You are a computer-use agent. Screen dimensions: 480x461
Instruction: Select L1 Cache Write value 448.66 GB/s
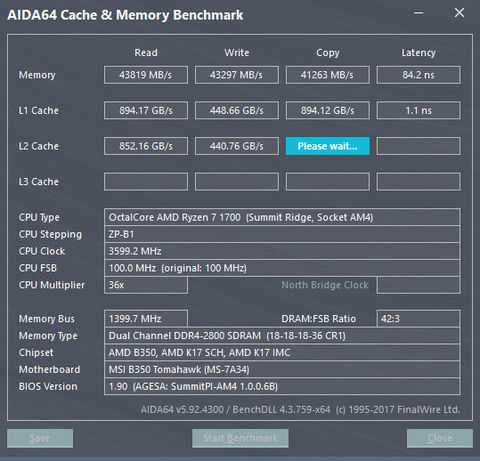click(237, 110)
